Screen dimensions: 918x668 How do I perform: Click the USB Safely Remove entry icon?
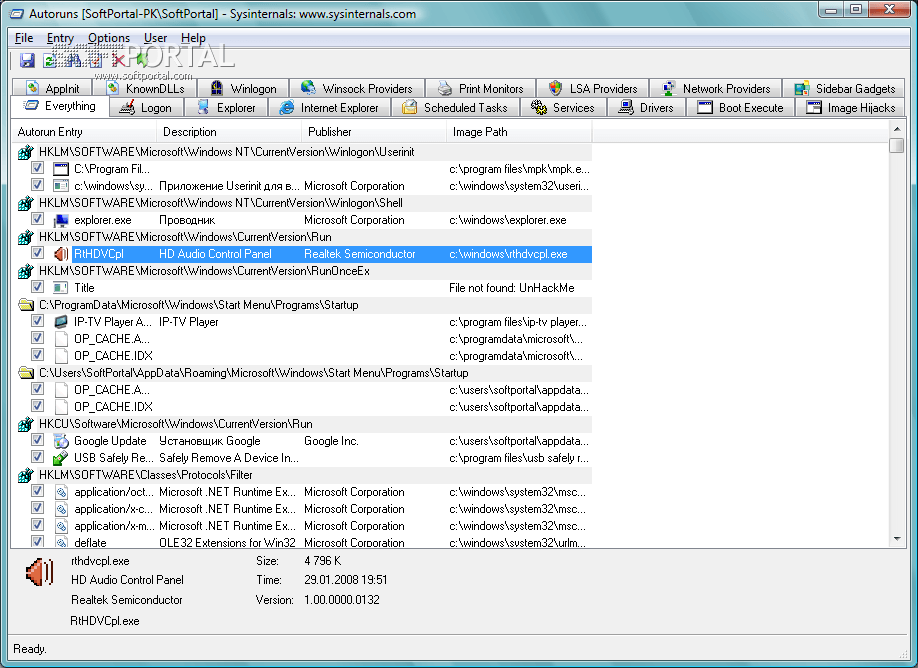[61, 458]
